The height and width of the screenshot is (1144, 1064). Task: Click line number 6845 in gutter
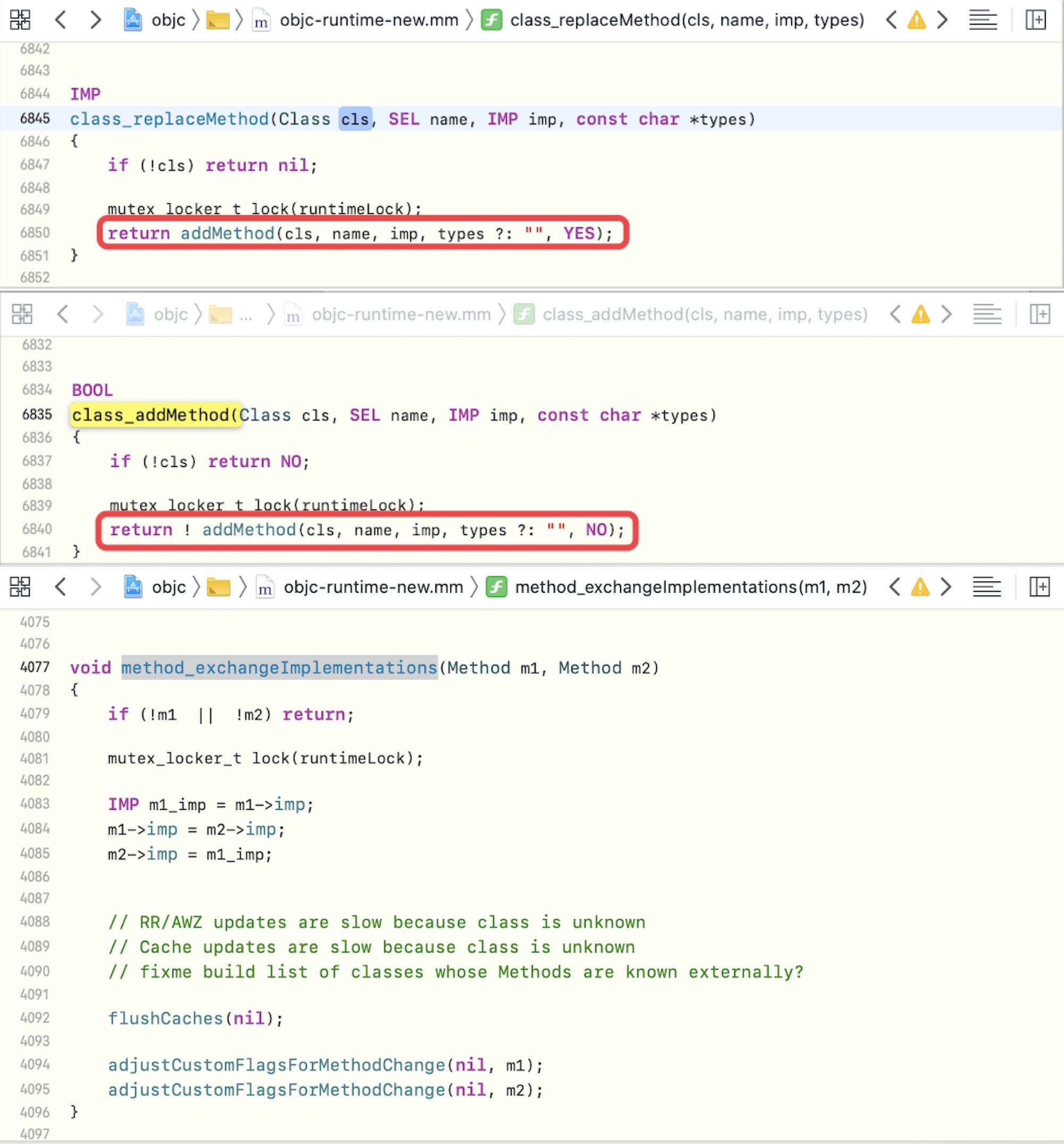coord(35,119)
